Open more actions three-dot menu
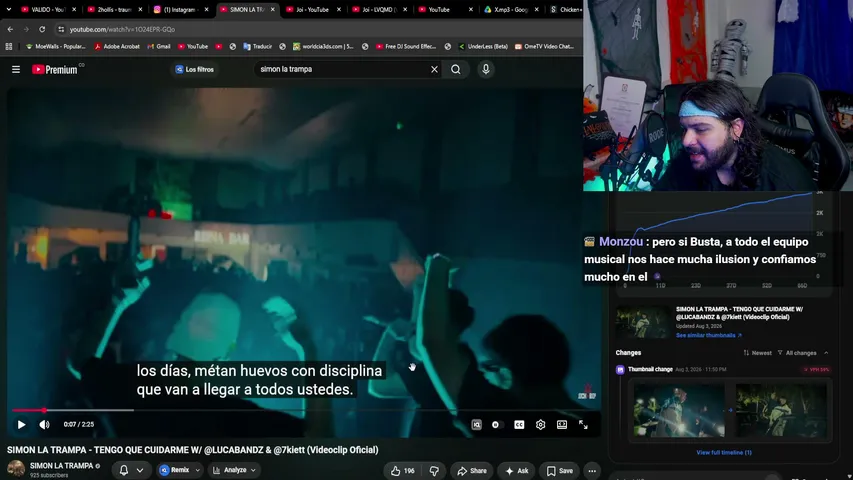 pos(592,471)
